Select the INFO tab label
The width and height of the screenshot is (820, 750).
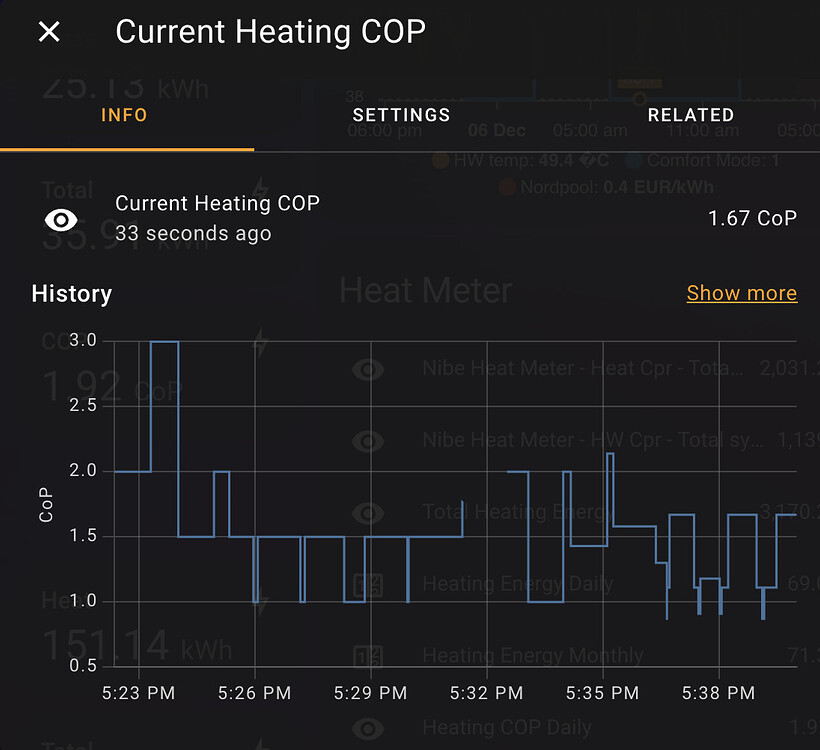[x=124, y=115]
